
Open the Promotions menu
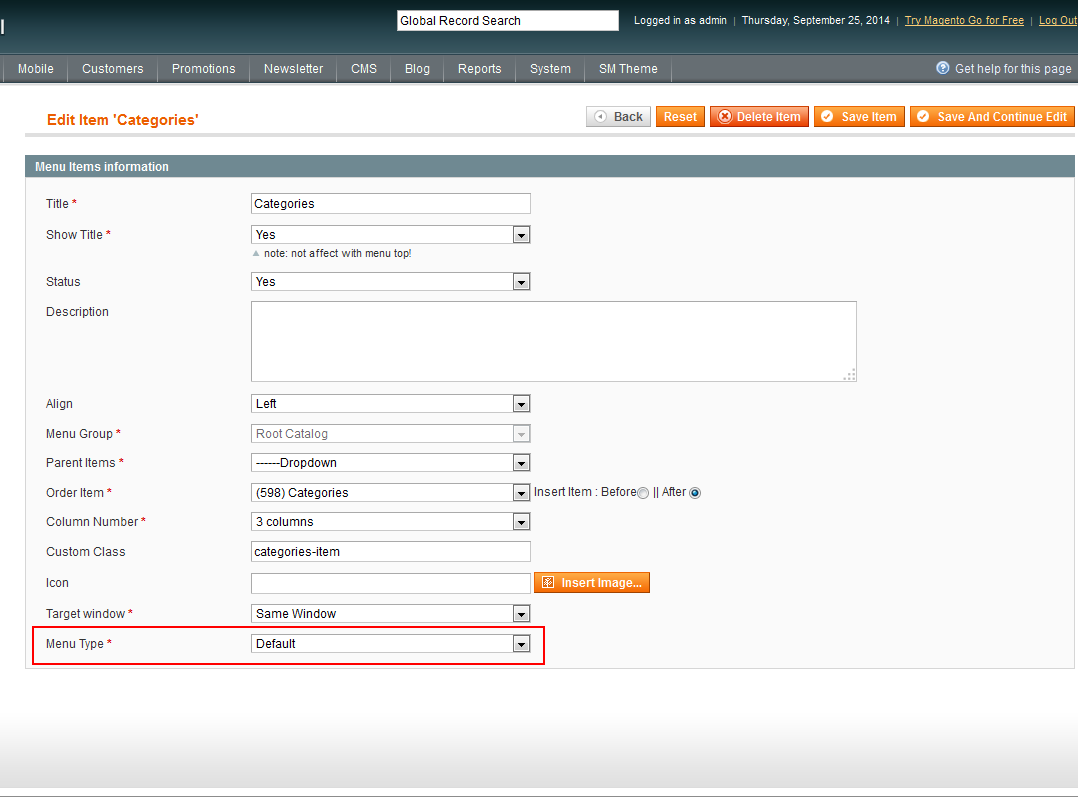click(x=204, y=69)
